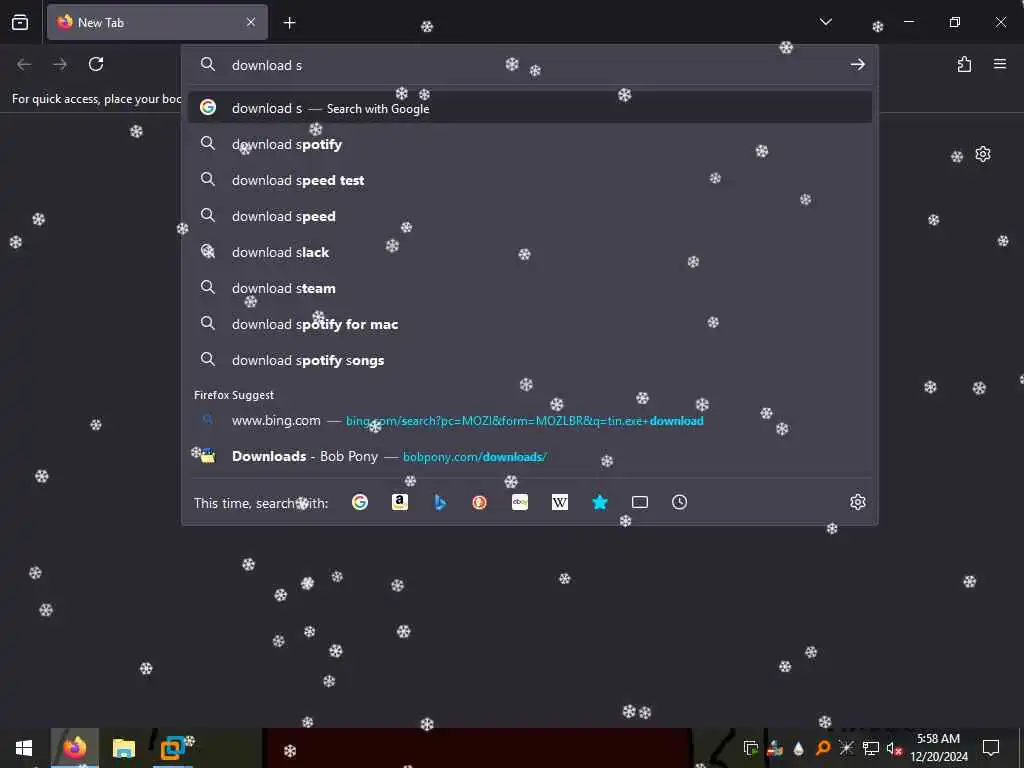
Task: Search this time with Amazon icon
Action: (400, 502)
